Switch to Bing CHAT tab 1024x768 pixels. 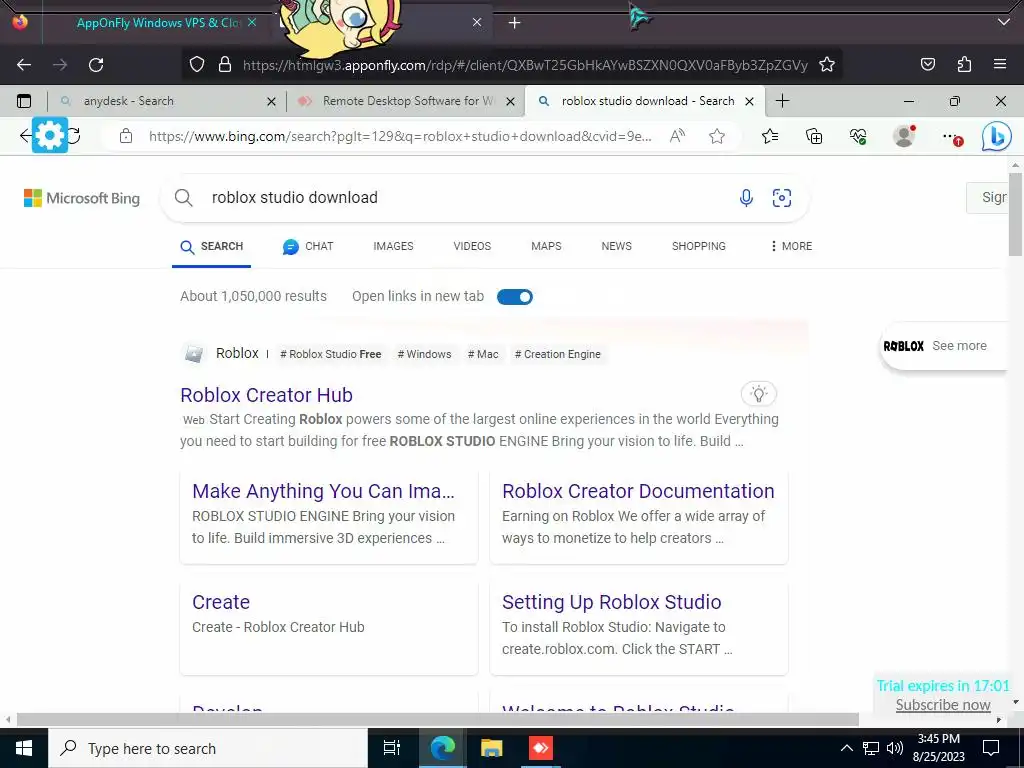point(308,246)
